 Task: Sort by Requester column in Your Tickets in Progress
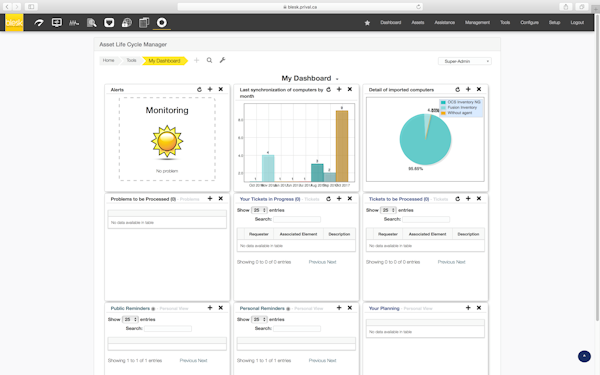259,234
